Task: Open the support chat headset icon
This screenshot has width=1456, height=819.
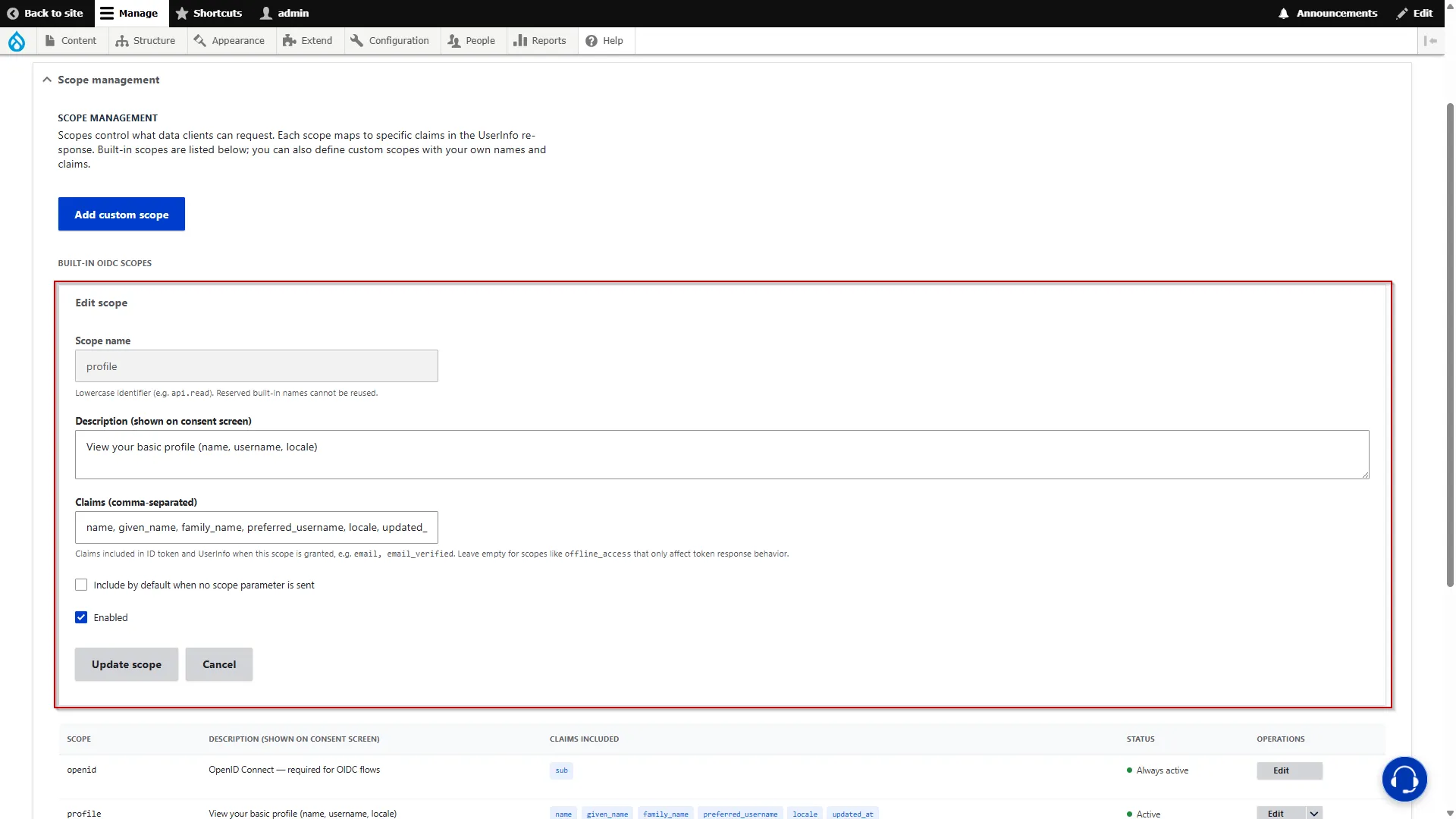Action: (1404, 779)
